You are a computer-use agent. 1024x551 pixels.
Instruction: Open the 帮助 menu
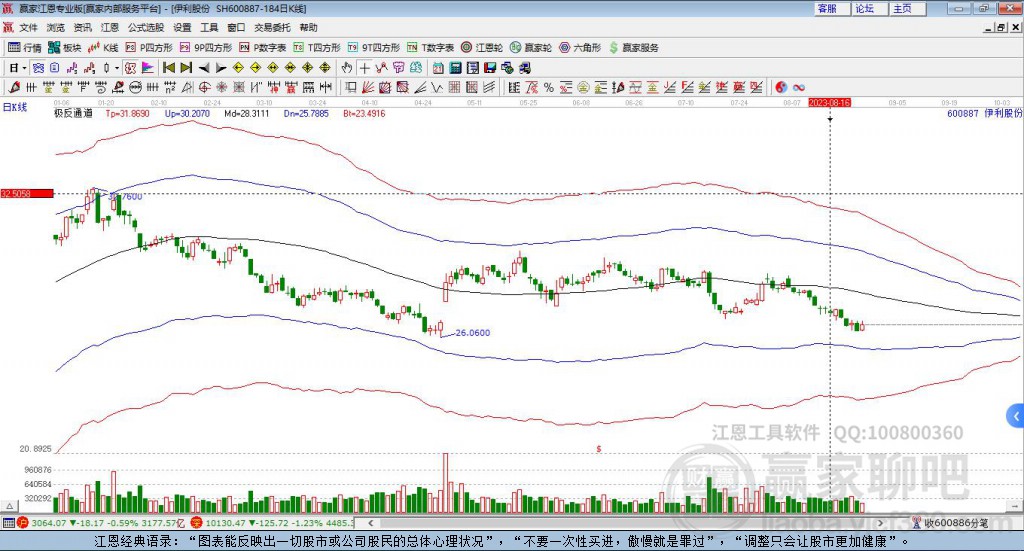(x=308, y=27)
